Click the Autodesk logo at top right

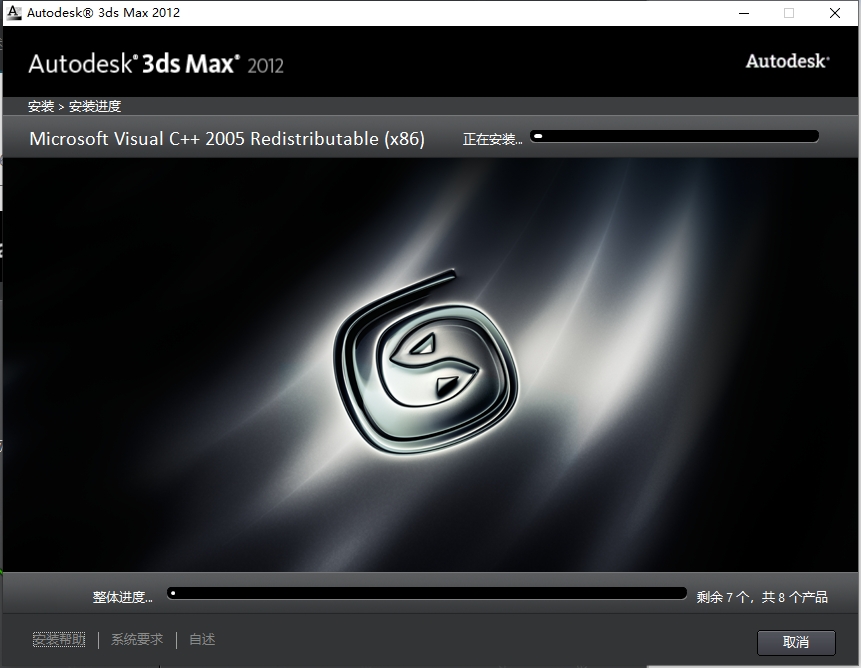pyautogui.click(x=787, y=60)
